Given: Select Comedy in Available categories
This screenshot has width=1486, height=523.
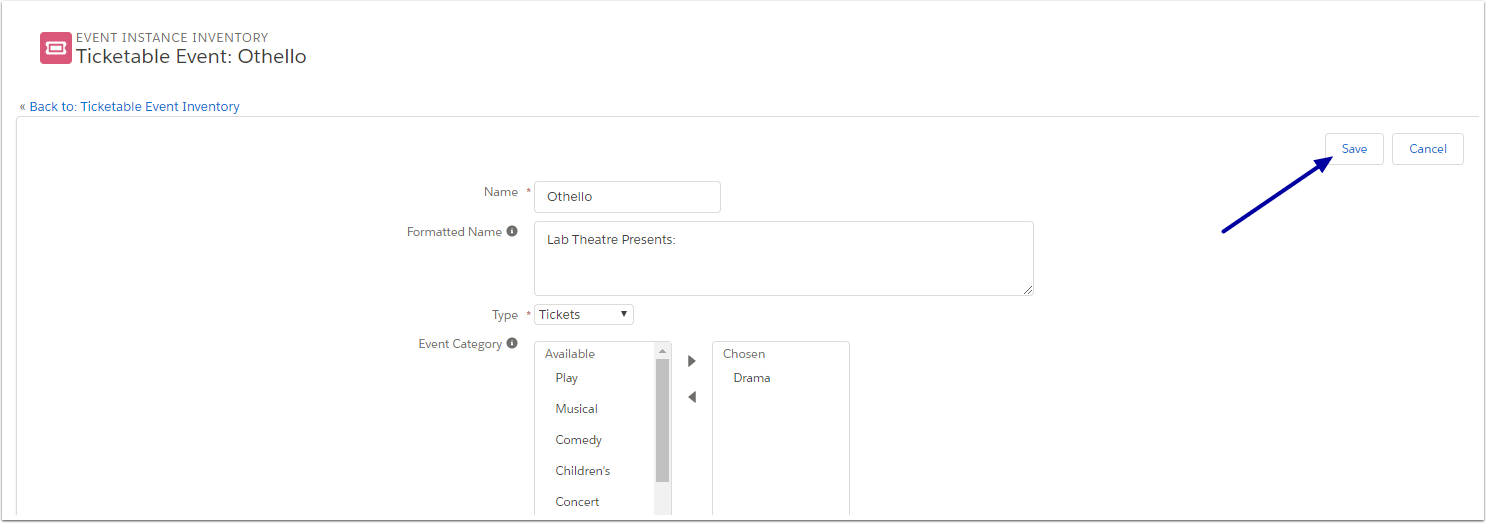Looking at the screenshot, I should pyautogui.click(x=578, y=440).
